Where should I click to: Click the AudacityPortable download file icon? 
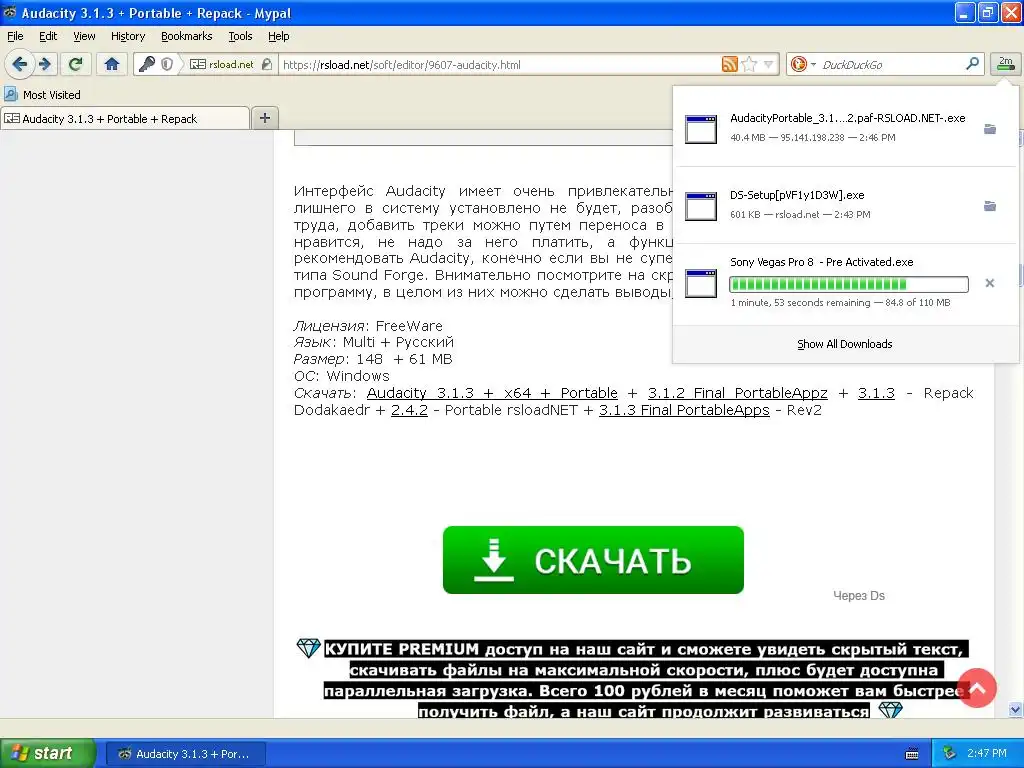[x=701, y=129]
